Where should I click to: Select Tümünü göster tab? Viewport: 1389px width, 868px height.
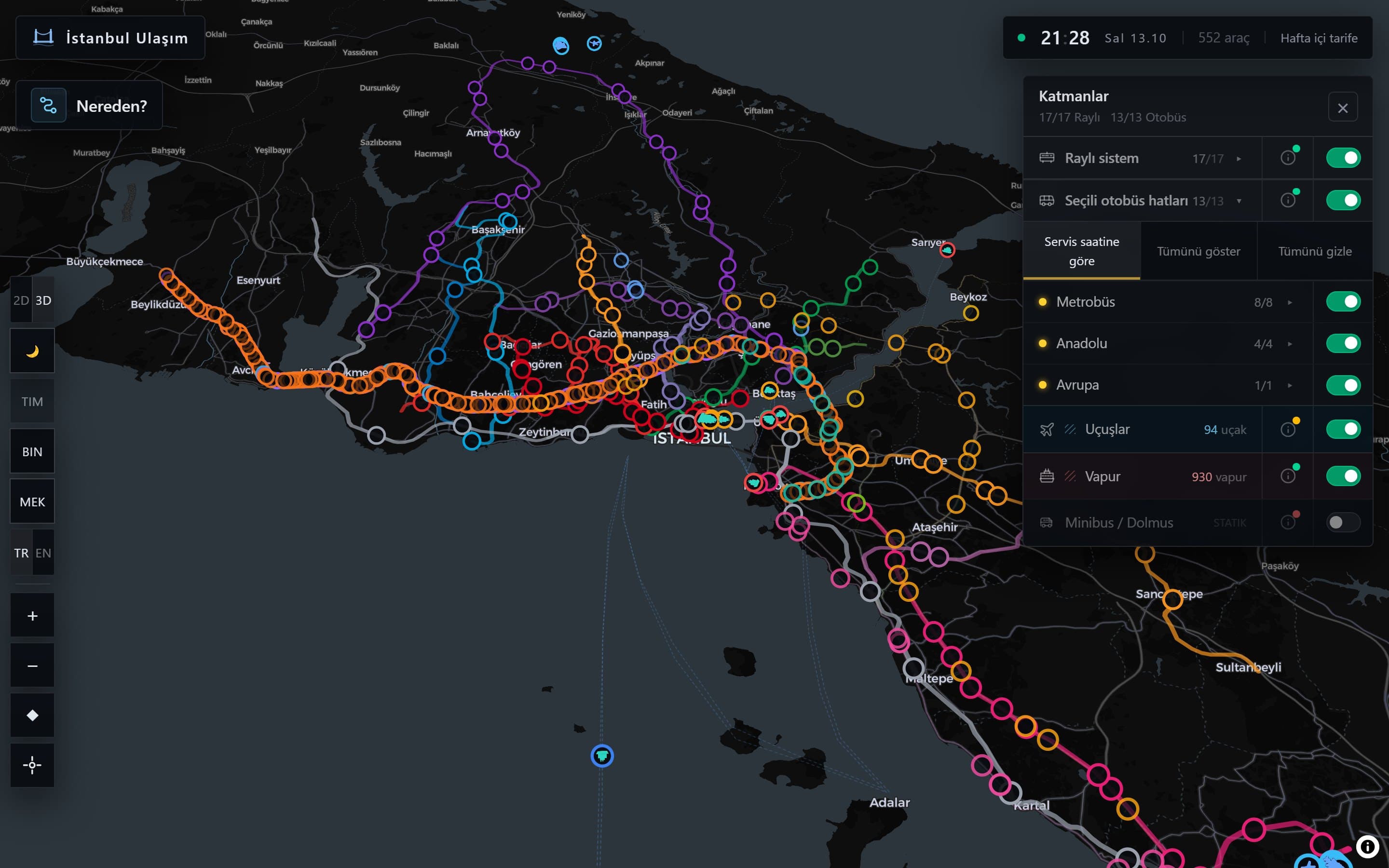click(x=1198, y=251)
